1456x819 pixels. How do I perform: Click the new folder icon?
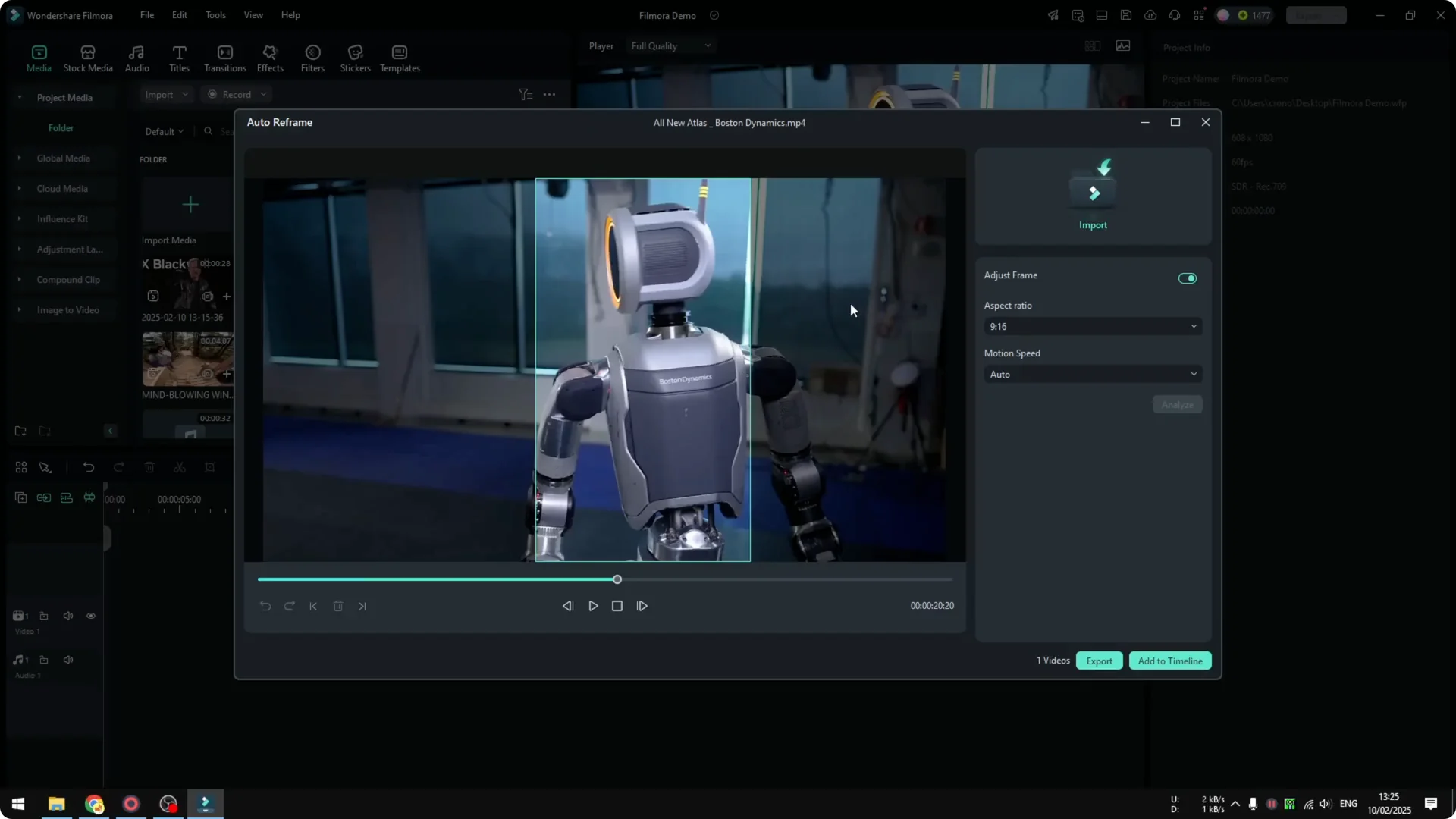pos(20,431)
